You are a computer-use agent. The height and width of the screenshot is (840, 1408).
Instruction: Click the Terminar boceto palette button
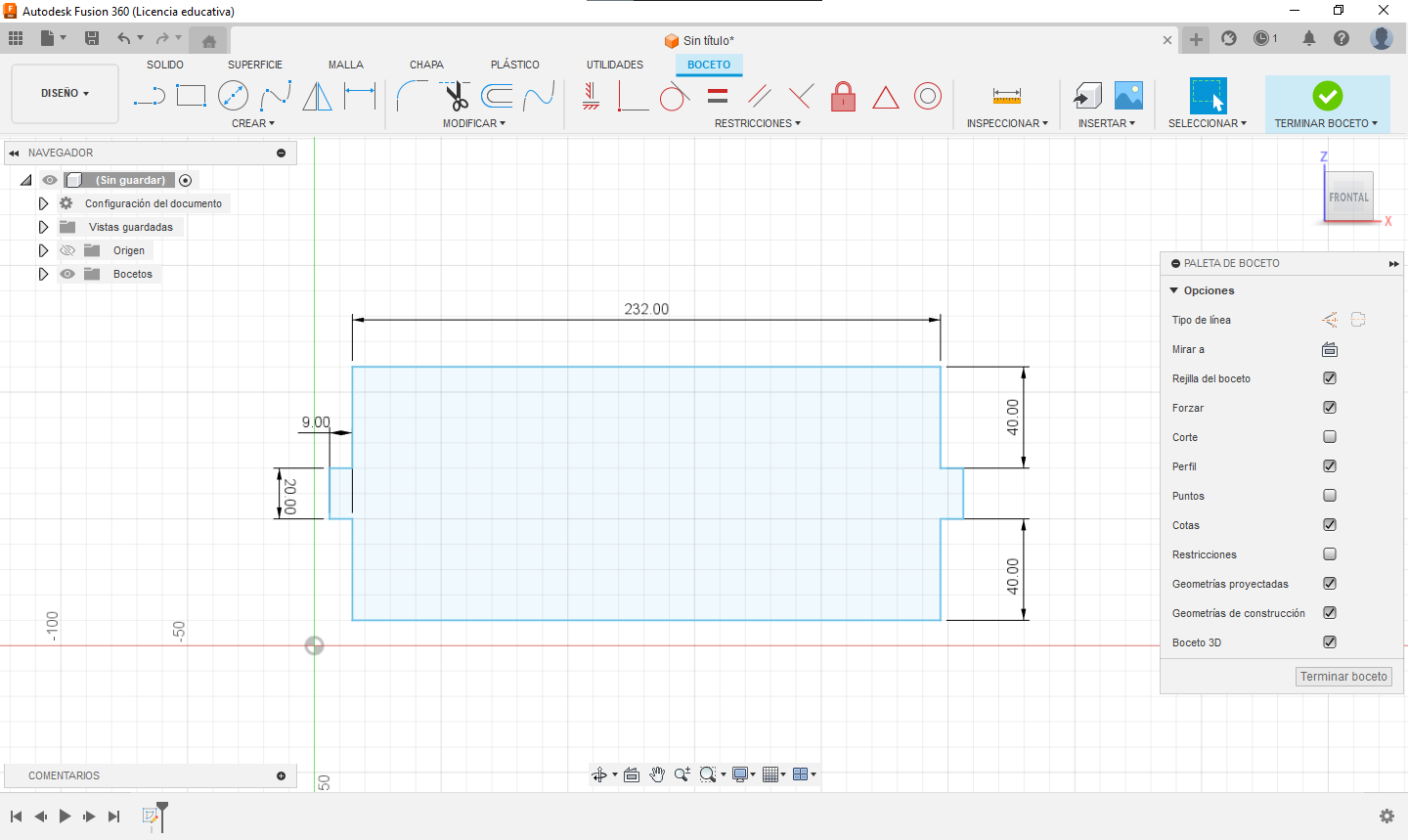coord(1343,677)
